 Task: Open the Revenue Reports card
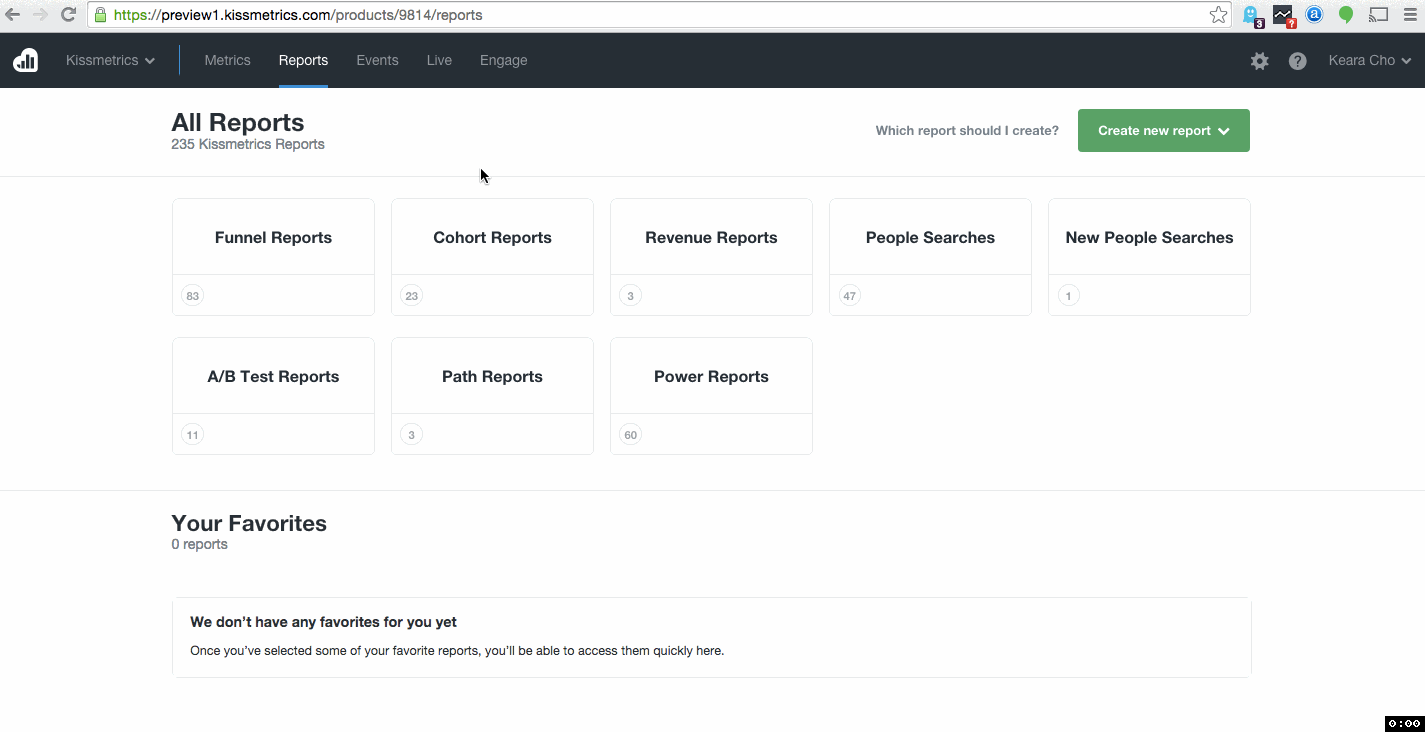711,257
